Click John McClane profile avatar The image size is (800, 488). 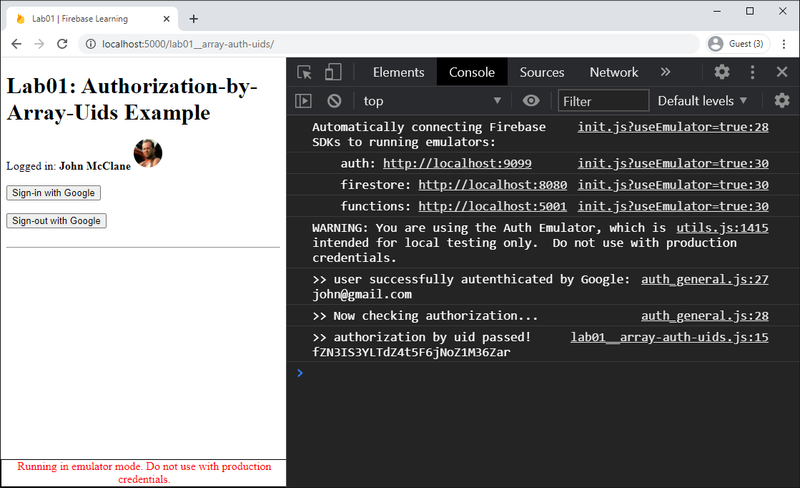[x=148, y=153]
